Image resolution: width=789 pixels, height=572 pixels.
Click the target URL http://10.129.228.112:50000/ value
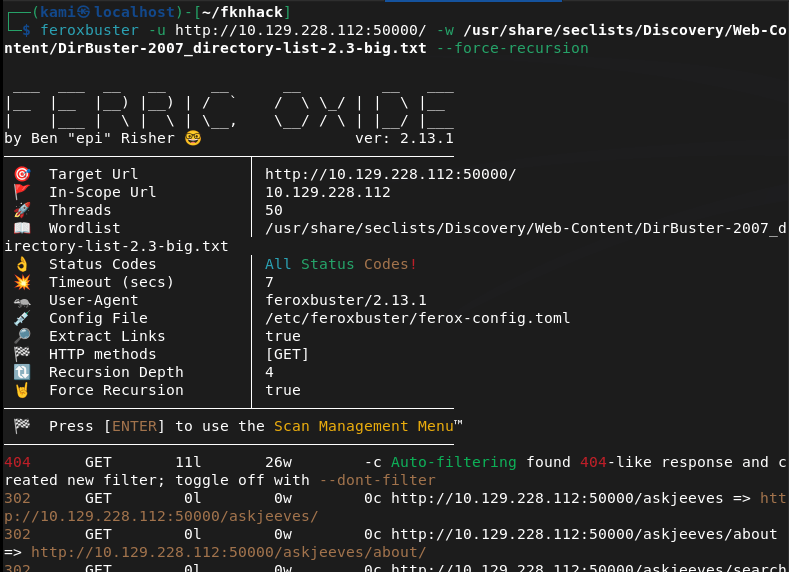point(390,174)
